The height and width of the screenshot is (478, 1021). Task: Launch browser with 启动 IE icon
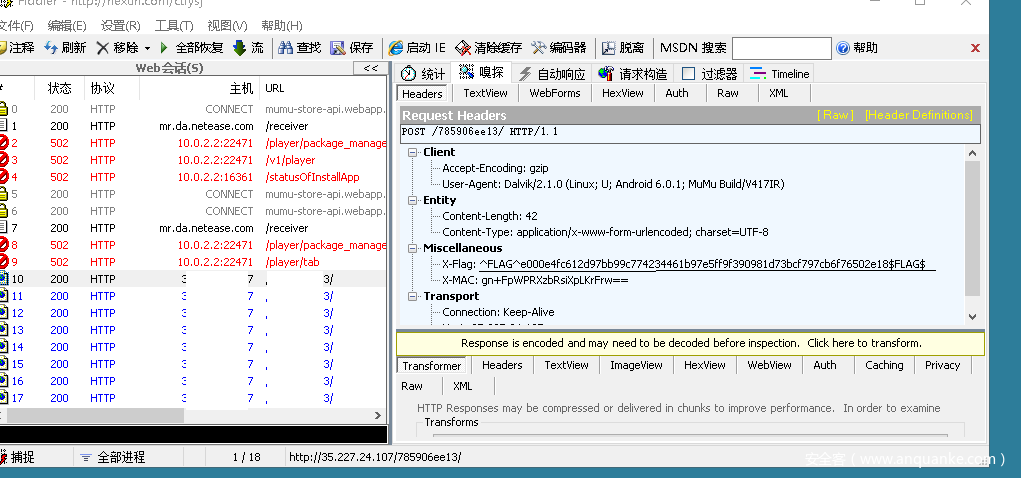[x=396, y=48]
